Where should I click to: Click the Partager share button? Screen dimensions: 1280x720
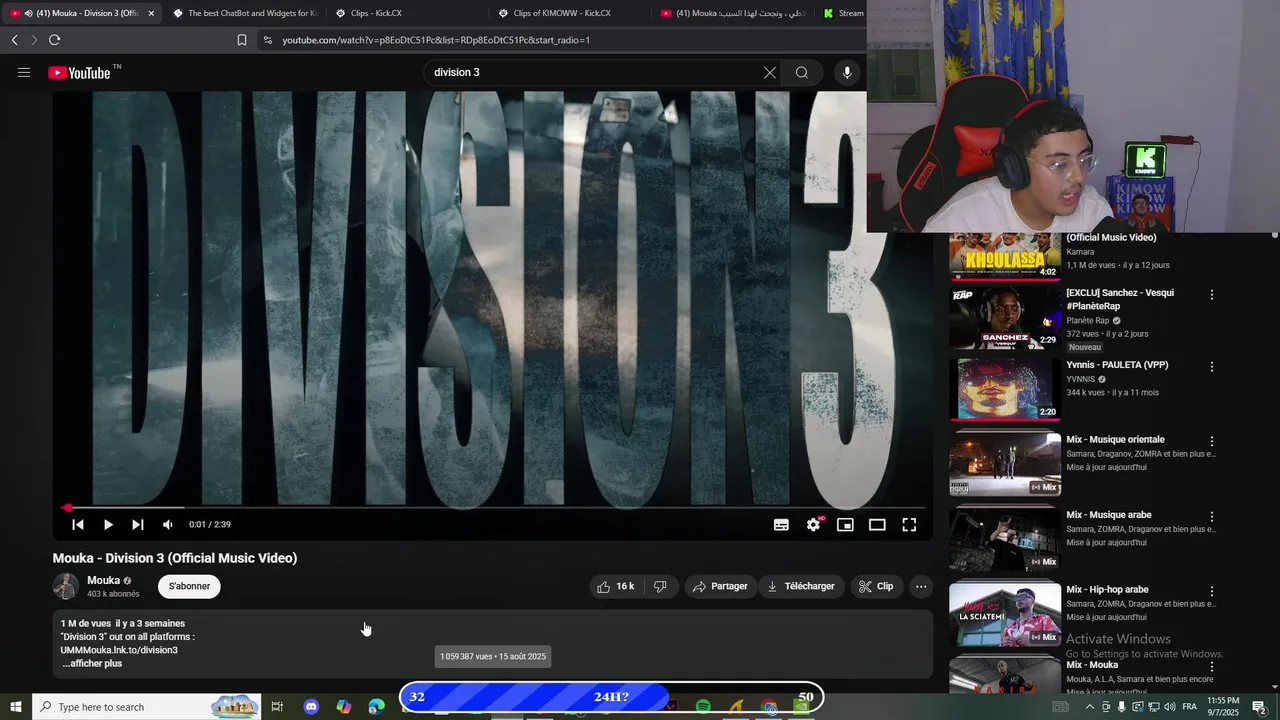[720, 586]
